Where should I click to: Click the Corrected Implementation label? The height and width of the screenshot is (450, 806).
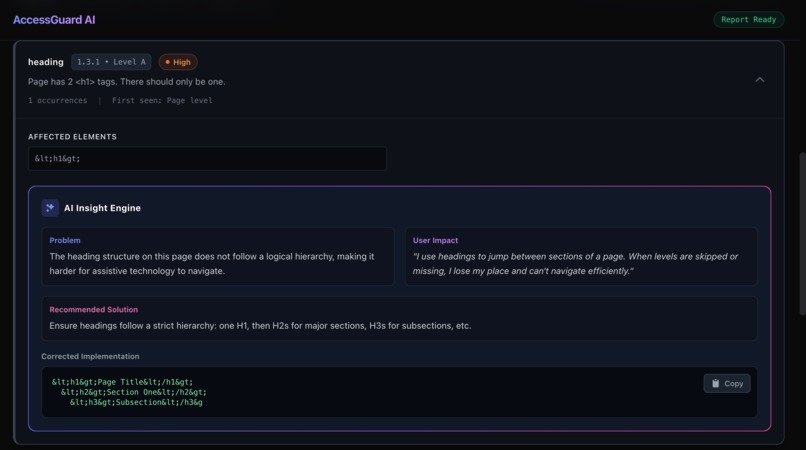90,356
